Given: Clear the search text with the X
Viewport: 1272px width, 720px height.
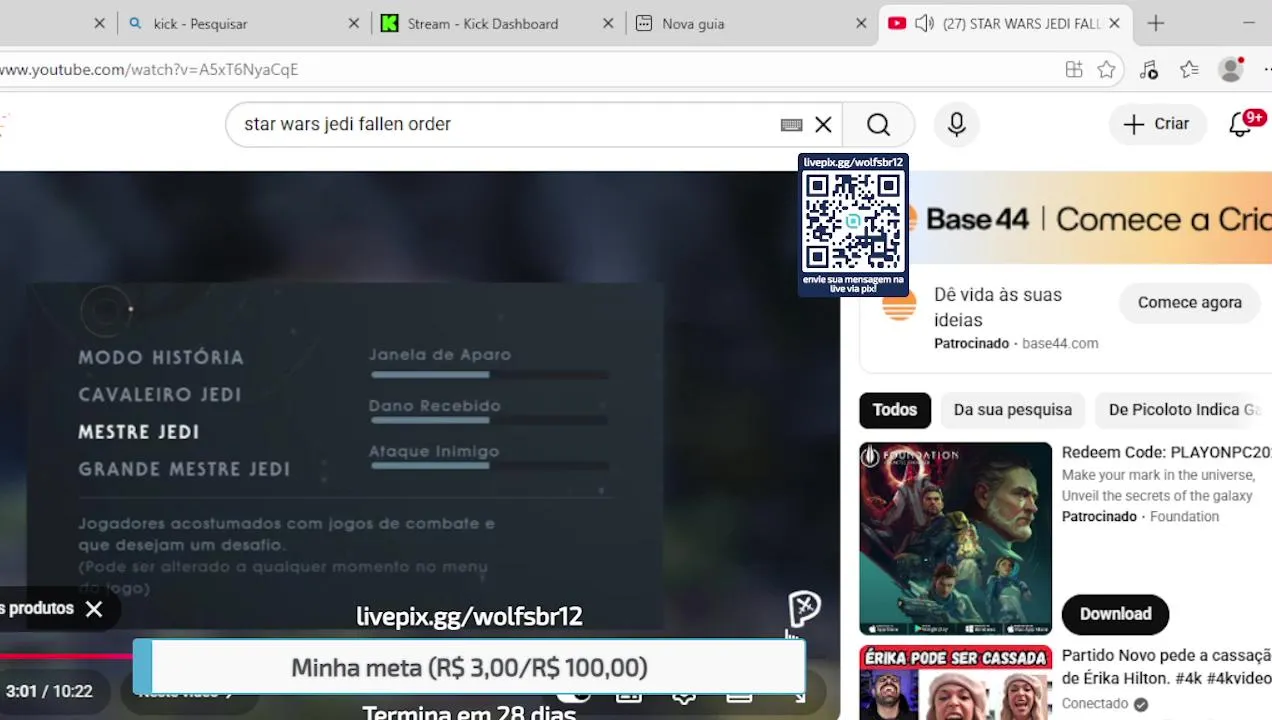Looking at the screenshot, I should (823, 124).
